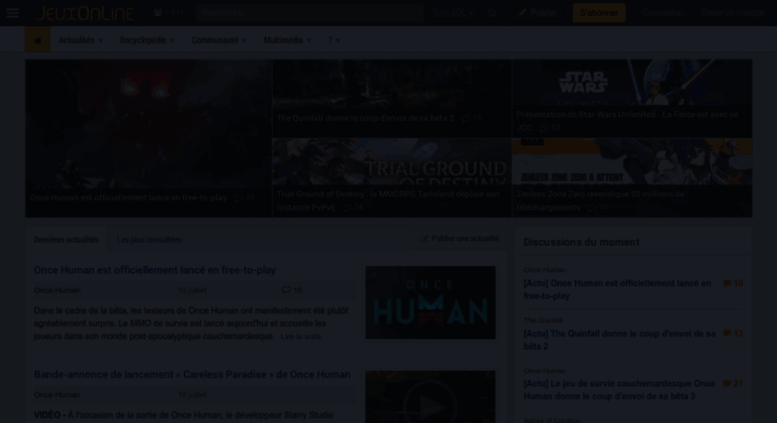Click Once Human tag under Careless Paradise article
The image size is (777, 423).
point(57,395)
